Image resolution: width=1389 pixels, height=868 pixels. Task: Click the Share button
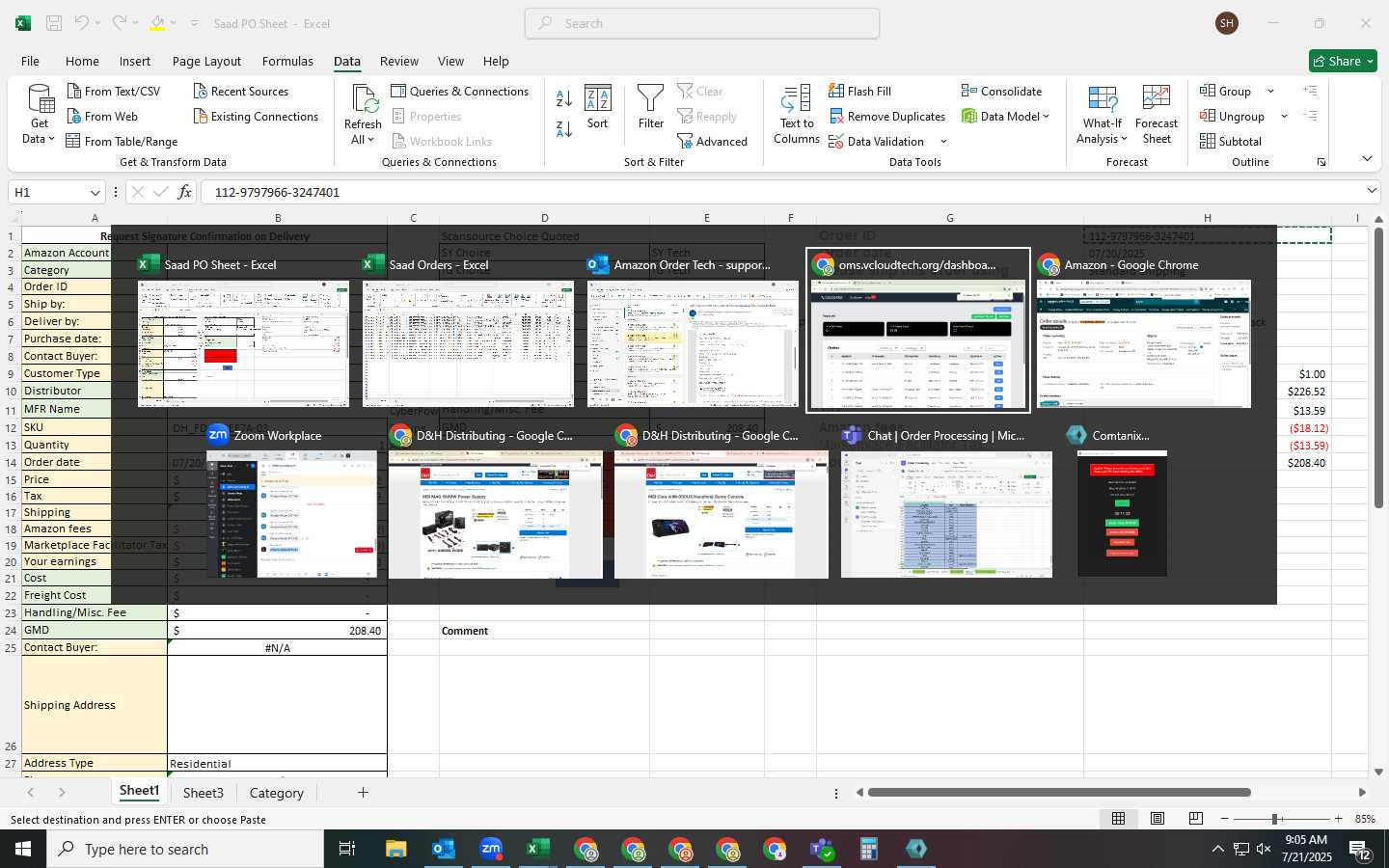1343,61
